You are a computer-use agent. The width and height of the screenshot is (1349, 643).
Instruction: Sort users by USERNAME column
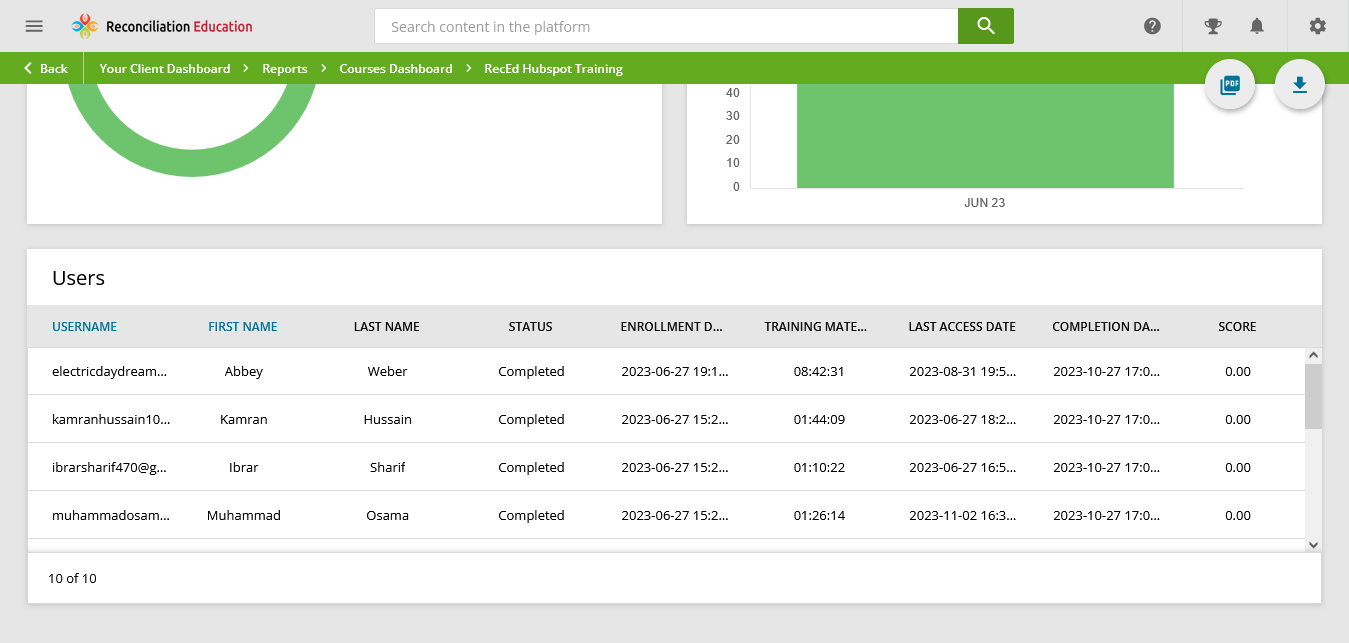point(84,326)
